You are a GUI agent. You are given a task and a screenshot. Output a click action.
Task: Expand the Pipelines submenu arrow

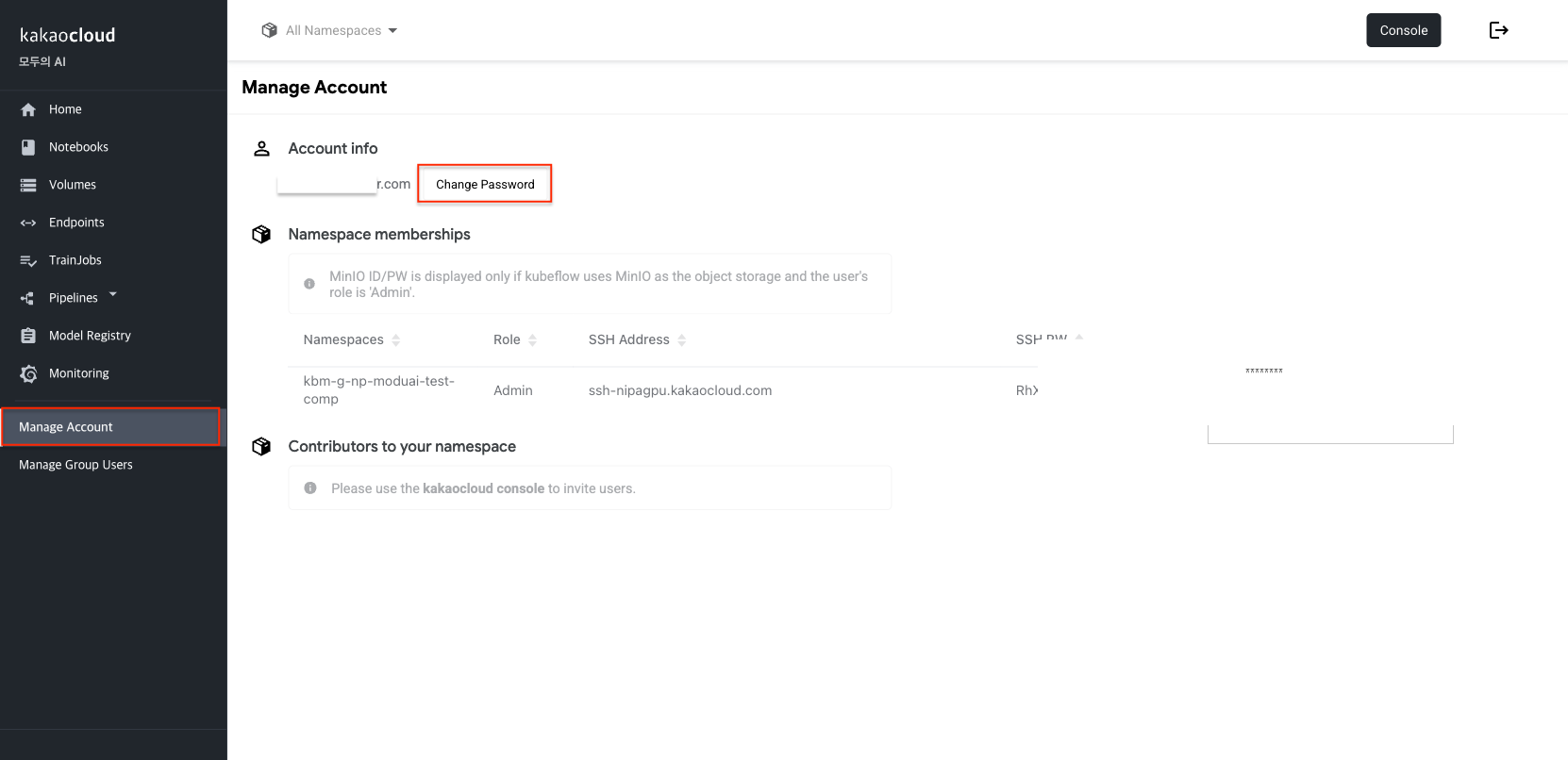point(113,294)
